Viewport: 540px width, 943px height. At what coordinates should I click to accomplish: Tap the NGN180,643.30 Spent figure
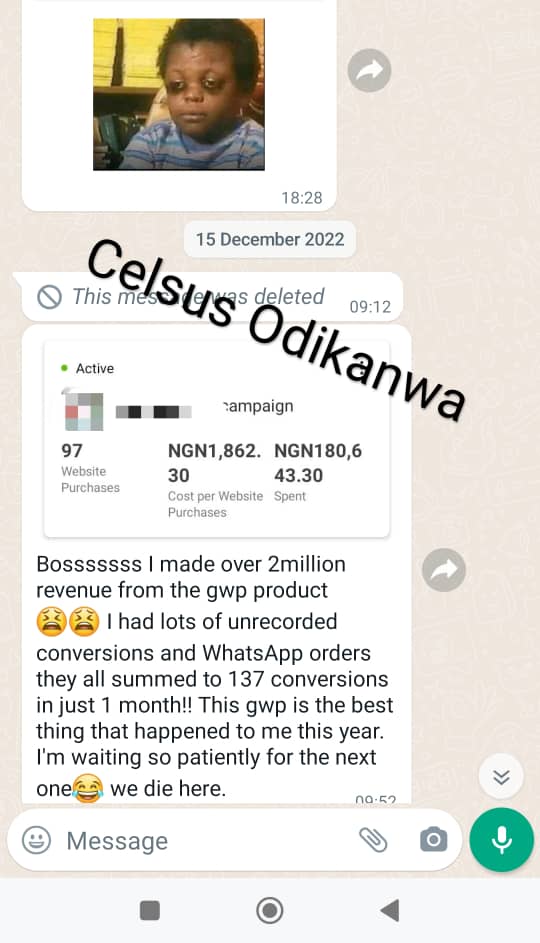318,463
